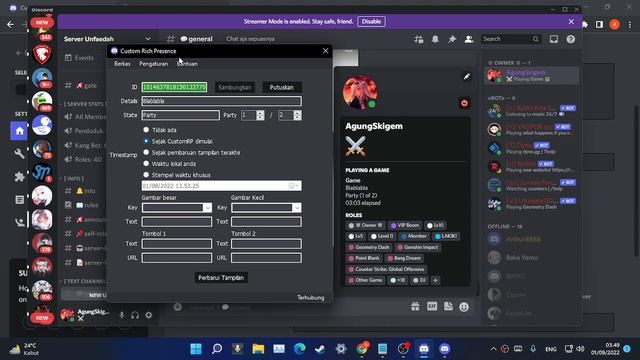Open the gift icon in chat bar
This screenshot has width=640, height=360.
tap(415, 307)
